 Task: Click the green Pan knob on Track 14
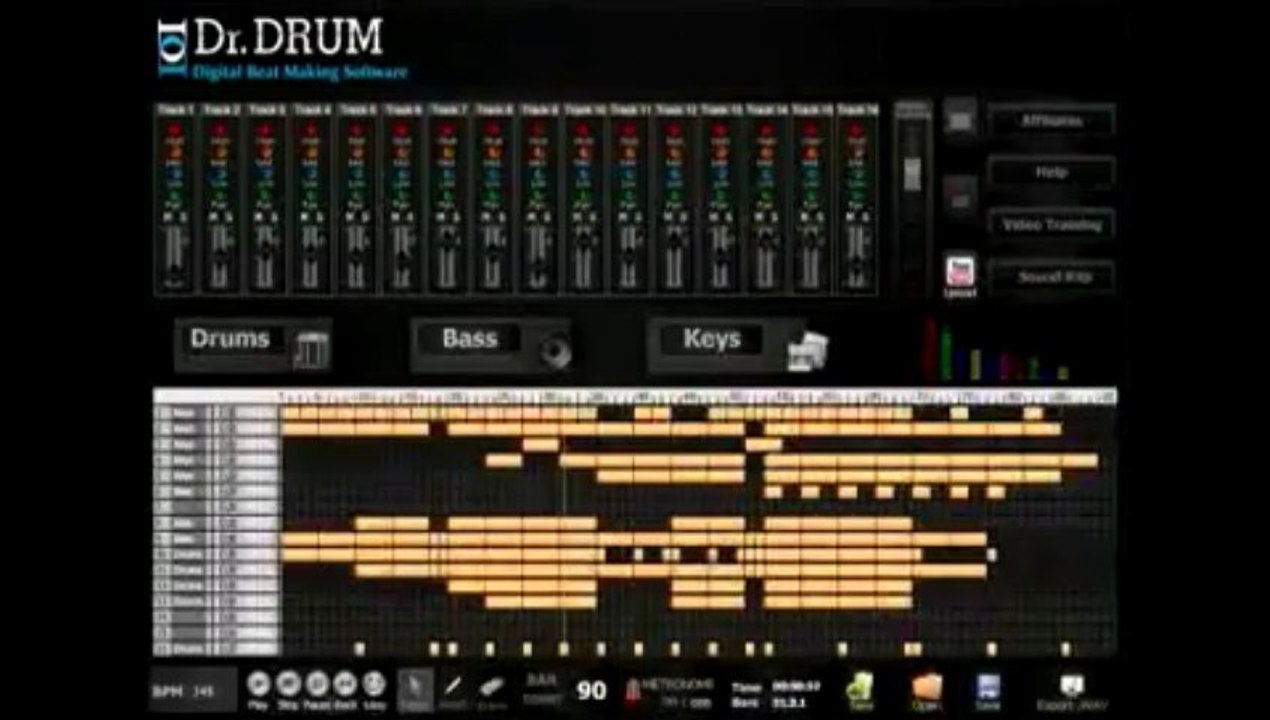767,193
